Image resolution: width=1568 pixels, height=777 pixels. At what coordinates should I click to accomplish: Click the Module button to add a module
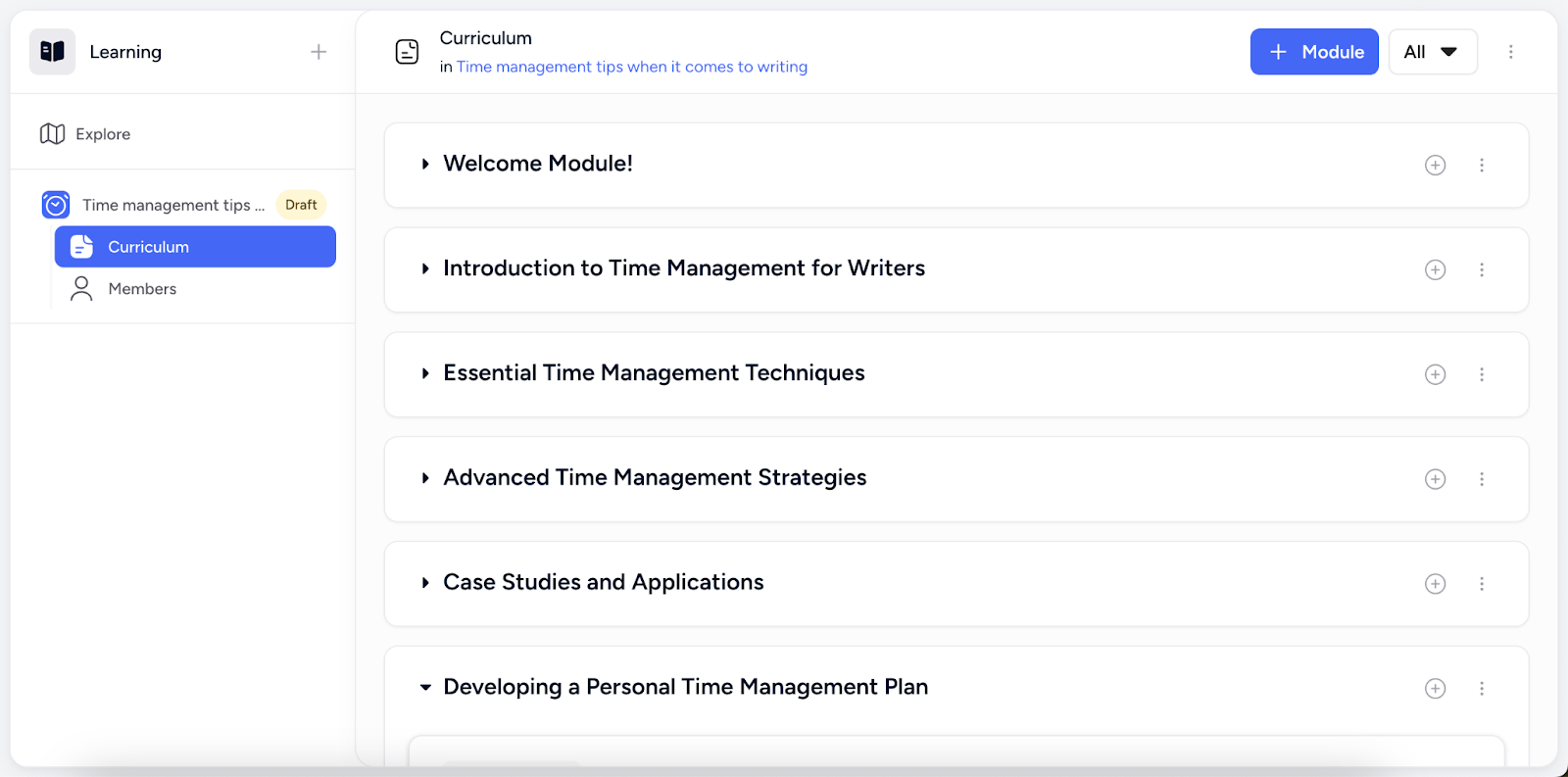point(1314,51)
